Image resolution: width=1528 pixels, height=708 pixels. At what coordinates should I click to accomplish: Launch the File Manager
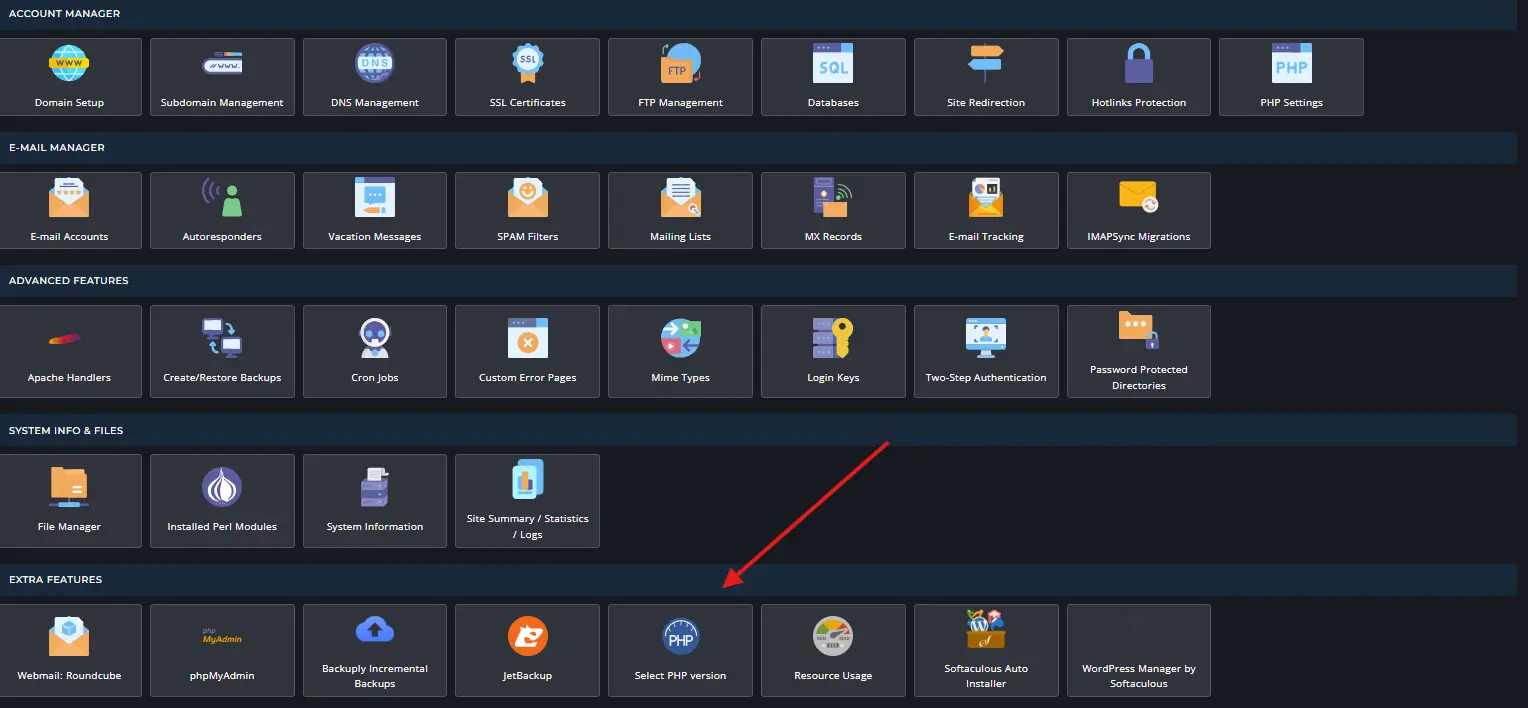[70, 501]
